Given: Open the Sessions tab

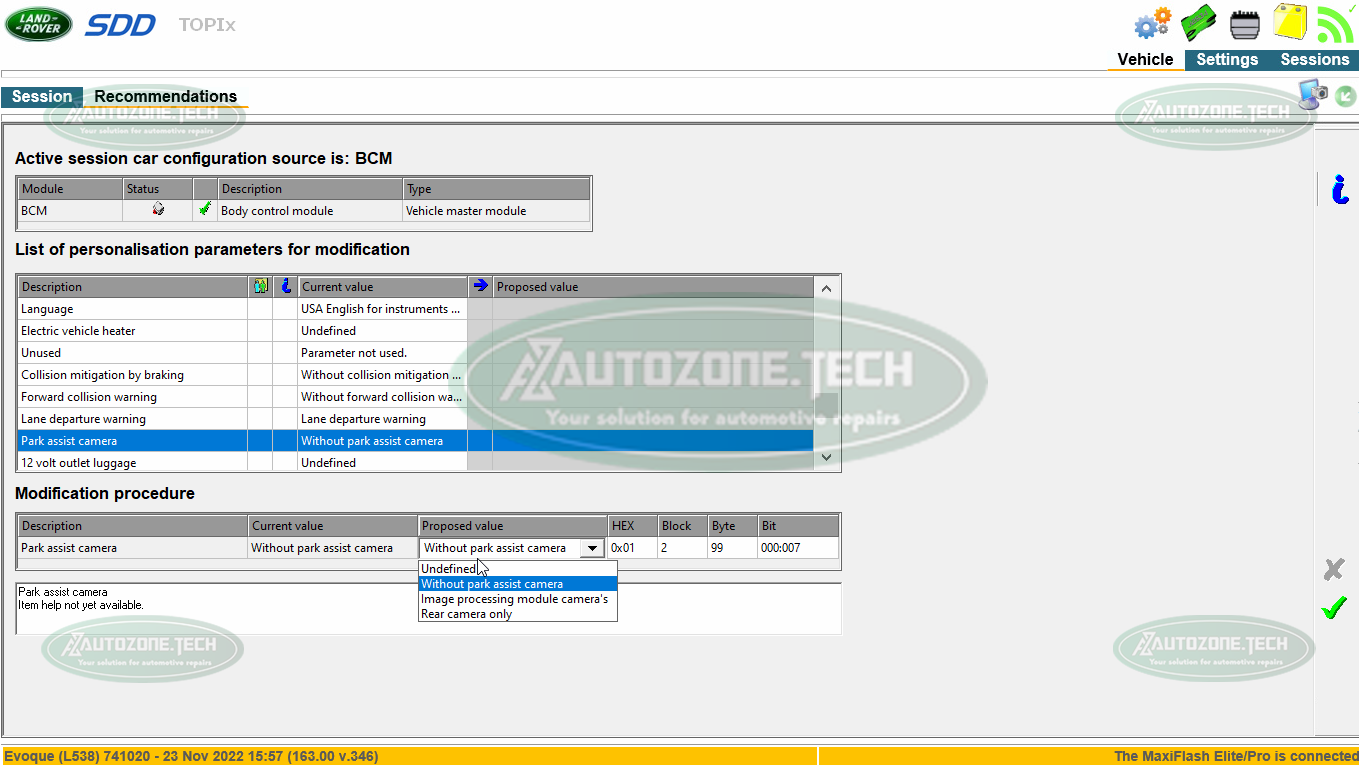Looking at the screenshot, I should click(1314, 59).
